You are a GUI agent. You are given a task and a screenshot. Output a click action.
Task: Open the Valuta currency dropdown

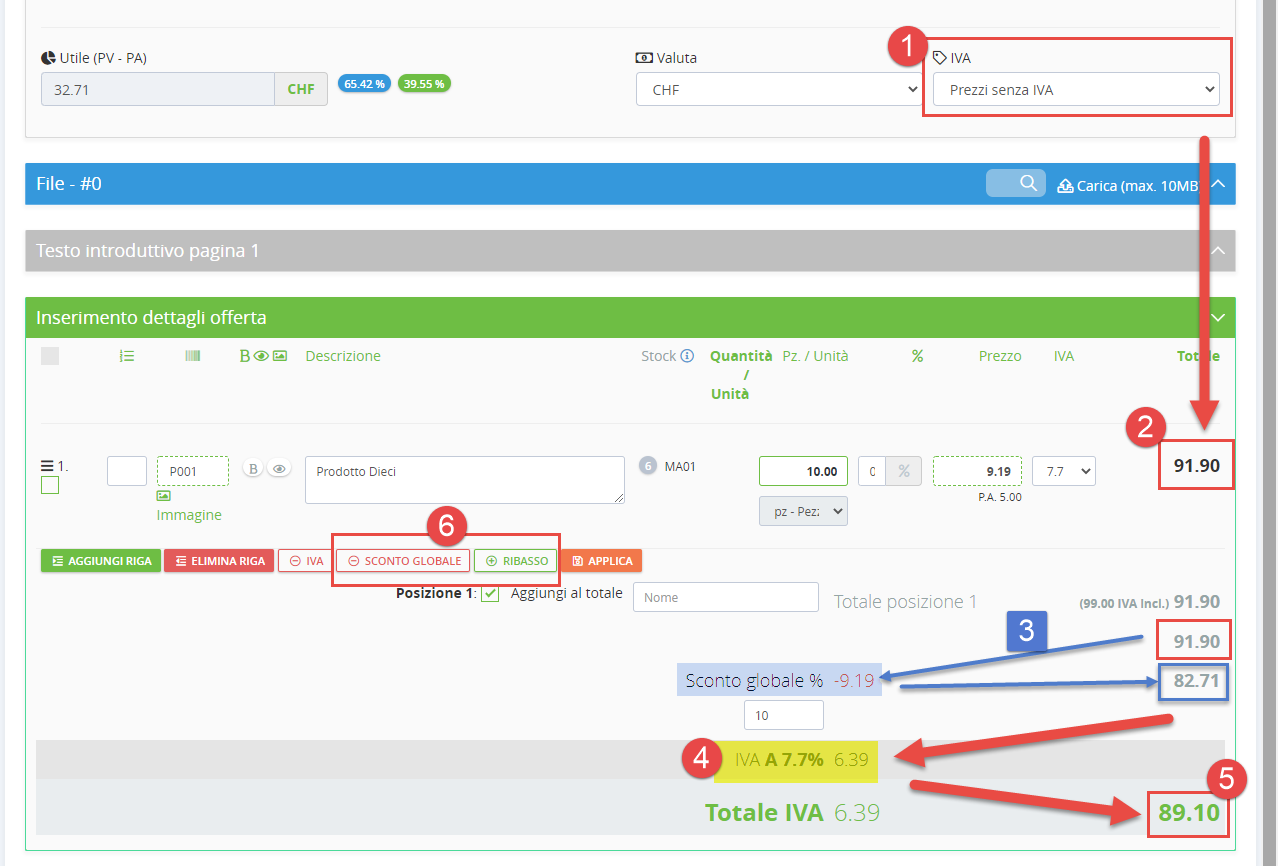(x=778, y=90)
